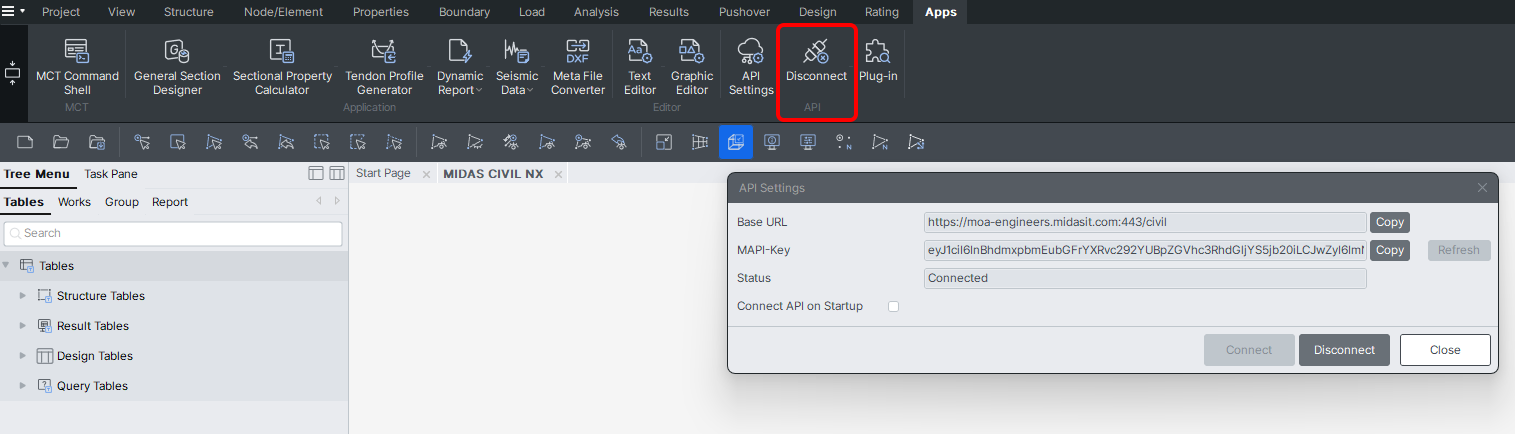Close the MIDAS CIVIL NX tab
1515x434 pixels.
(558, 174)
